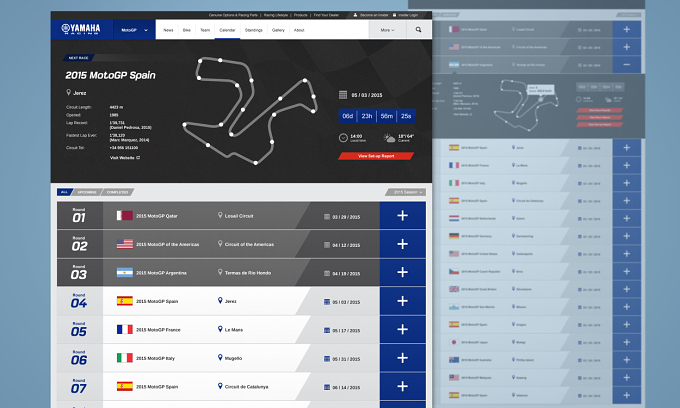
Task: Click the France flag in Round 05
Action: [124, 329]
